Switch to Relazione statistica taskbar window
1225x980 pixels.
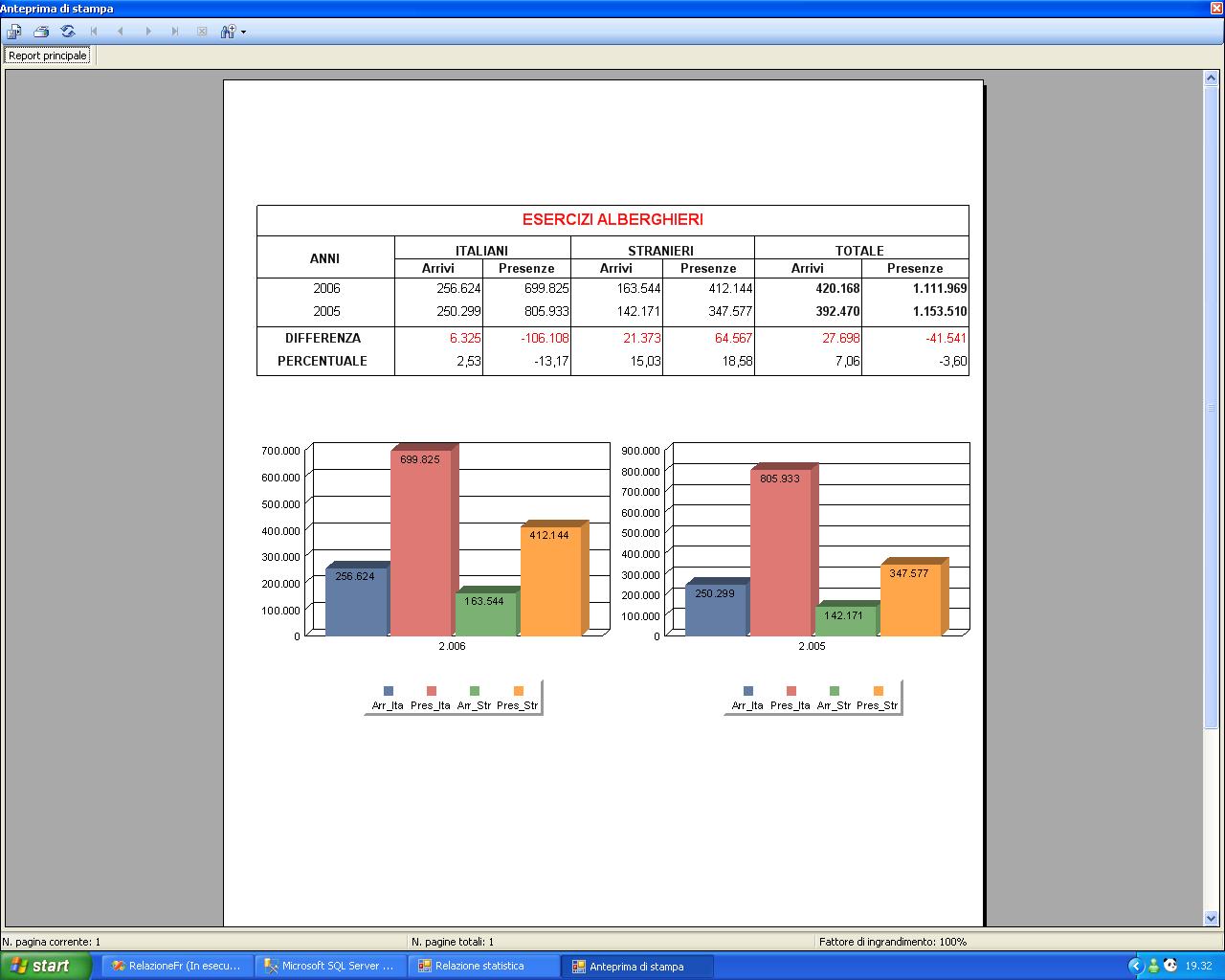(483, 966)
